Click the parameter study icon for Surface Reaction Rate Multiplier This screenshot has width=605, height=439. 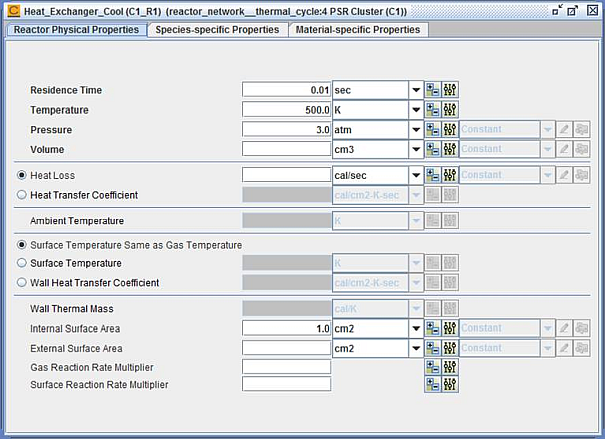[x=433, y=384]
